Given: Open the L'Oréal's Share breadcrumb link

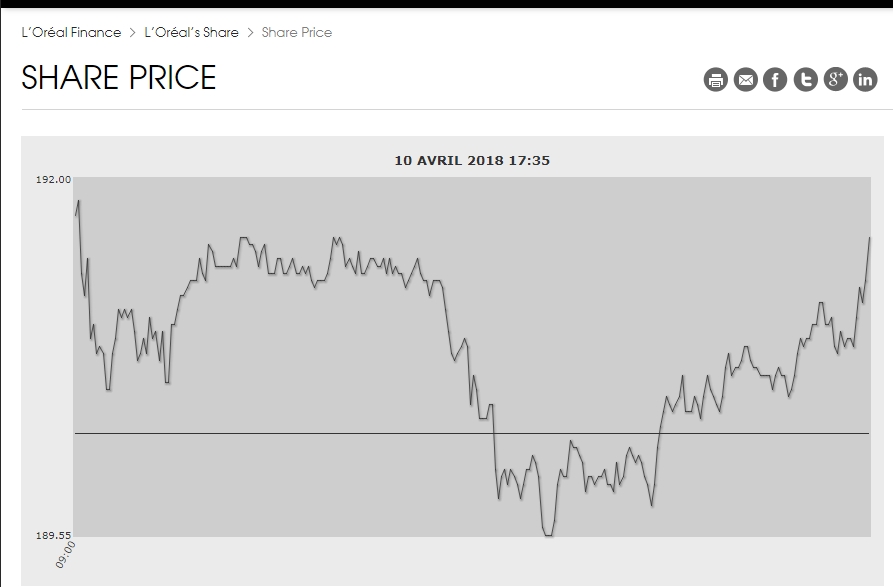Looking at the screenshot, I should 191,32.
